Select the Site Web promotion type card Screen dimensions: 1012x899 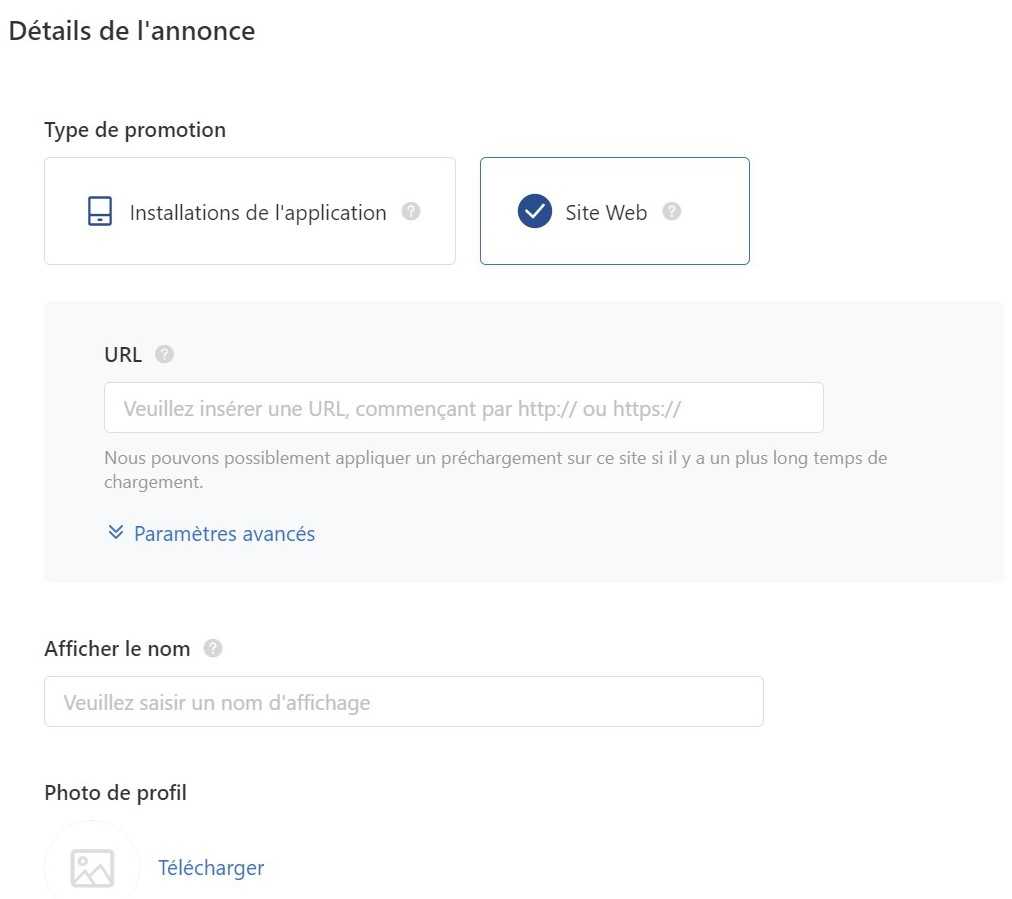[614, 211]
